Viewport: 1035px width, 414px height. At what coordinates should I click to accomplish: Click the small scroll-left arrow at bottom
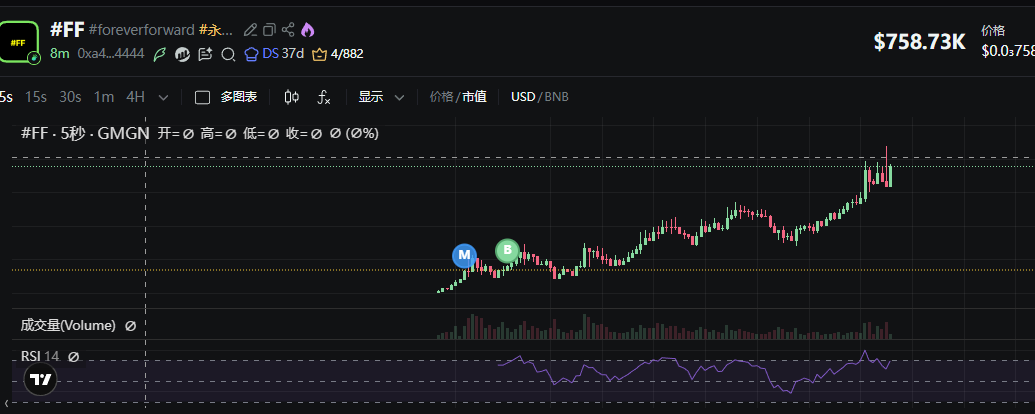7,403
